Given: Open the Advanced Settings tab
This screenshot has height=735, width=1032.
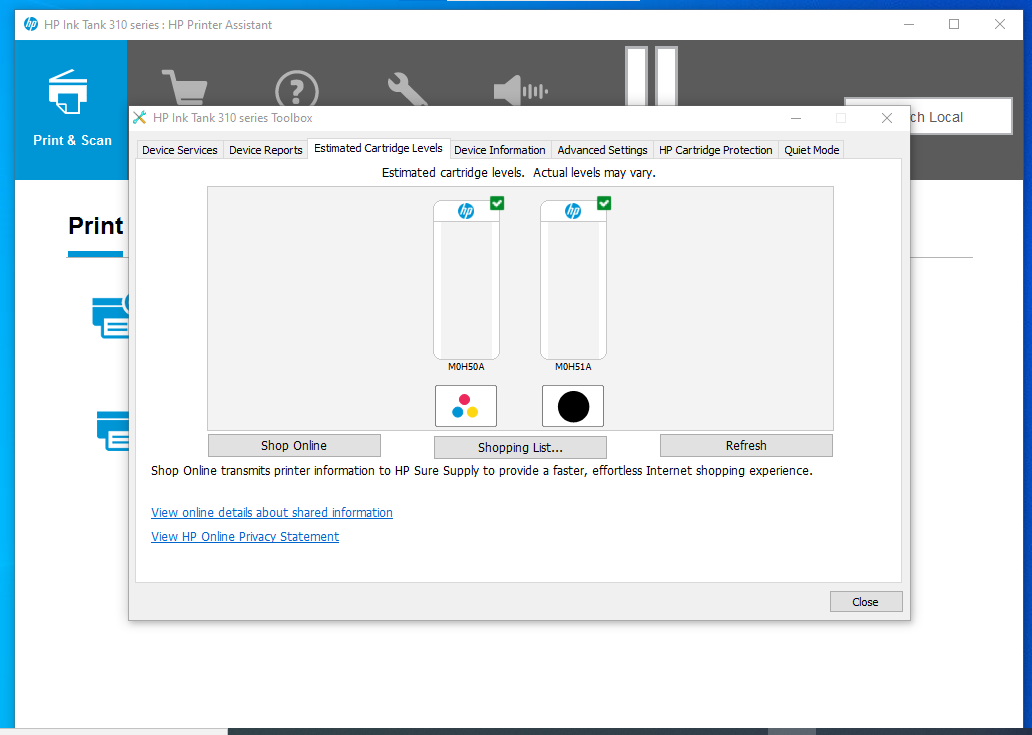Looking at the screenshot, I should 602,149.
